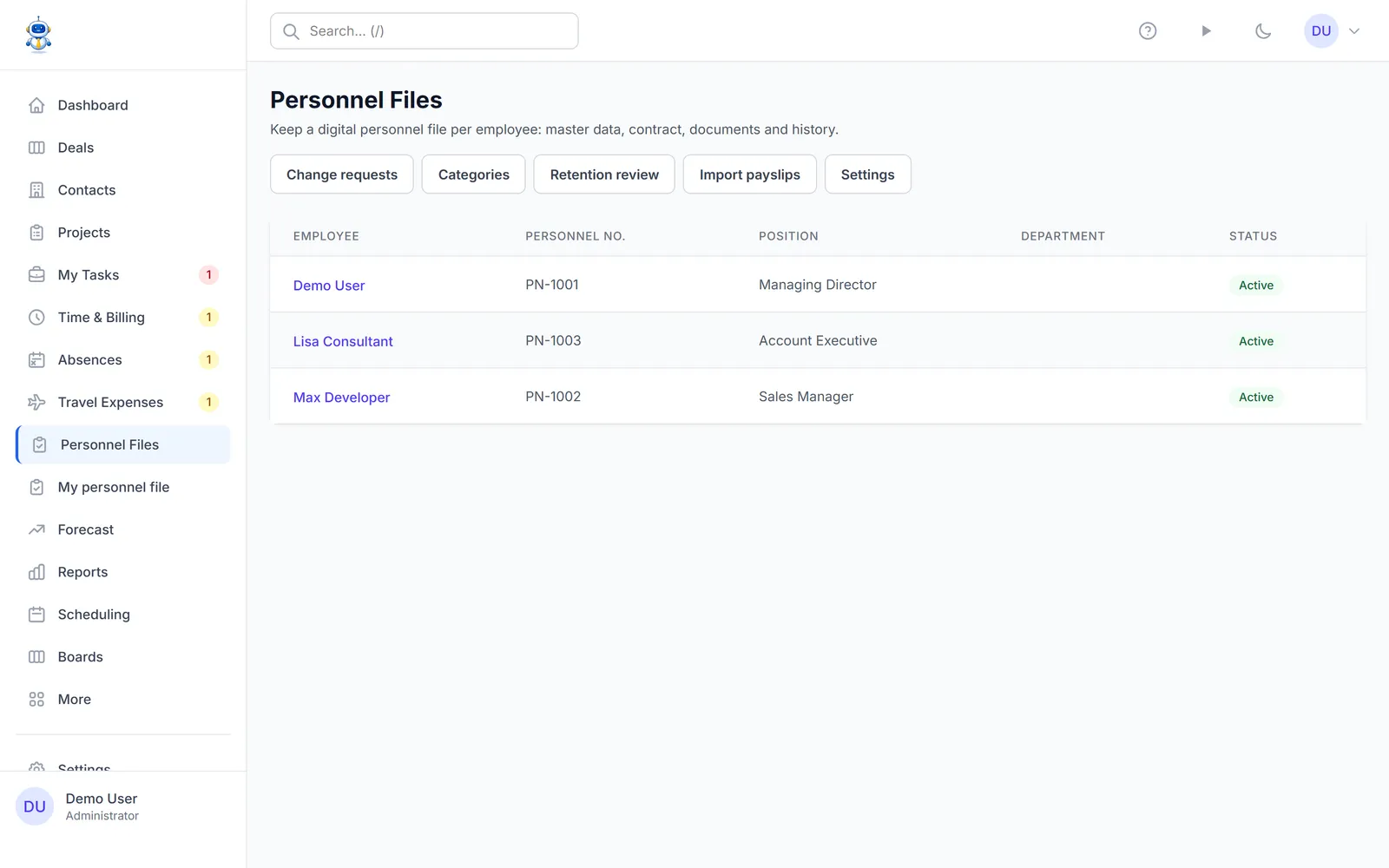Open My Tasks in the sidebar
Image resolution: width=1389 pixels, height=868 pixels.
tap(123, 275)
